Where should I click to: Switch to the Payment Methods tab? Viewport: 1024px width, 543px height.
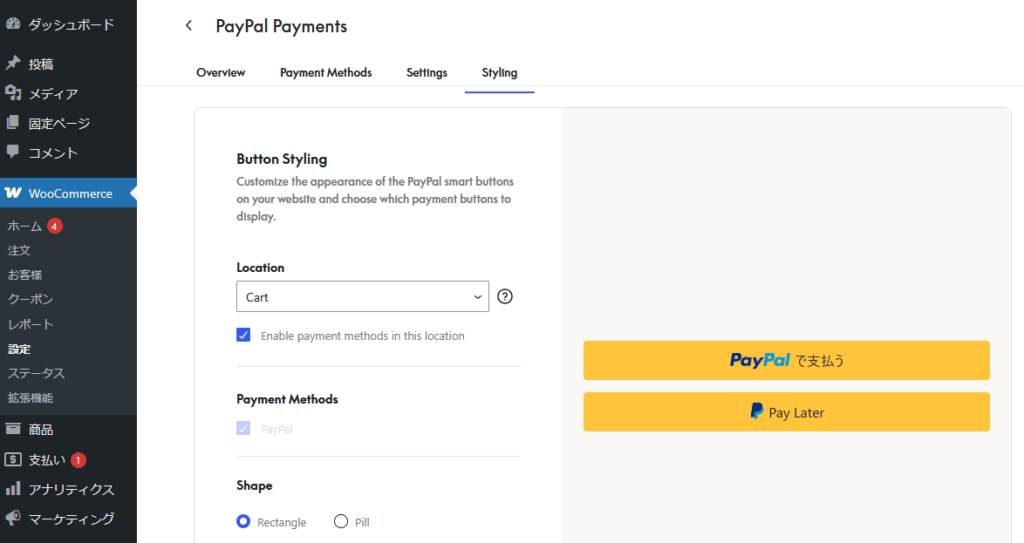(326, 73)
